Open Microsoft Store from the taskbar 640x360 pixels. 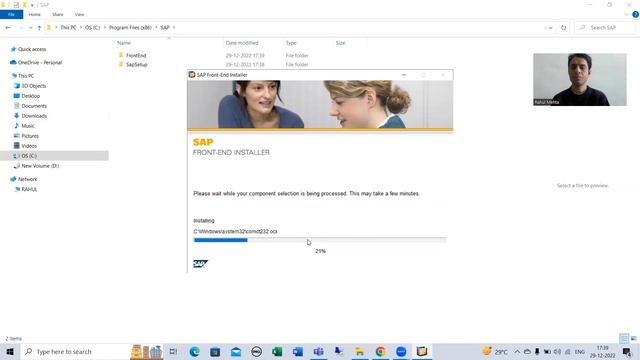tap(215, 351)
